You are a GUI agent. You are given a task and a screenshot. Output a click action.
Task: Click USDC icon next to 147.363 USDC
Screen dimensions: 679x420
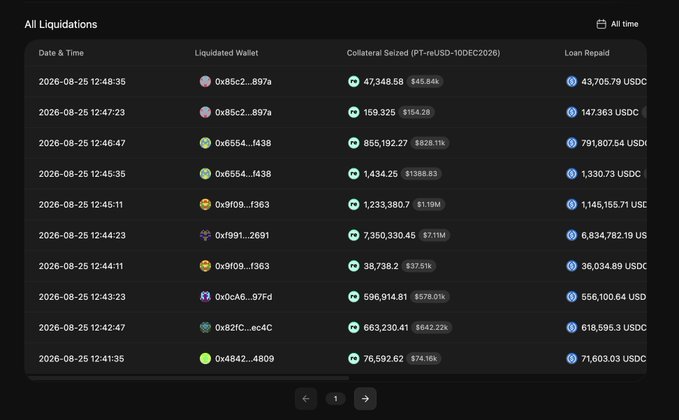572,112
